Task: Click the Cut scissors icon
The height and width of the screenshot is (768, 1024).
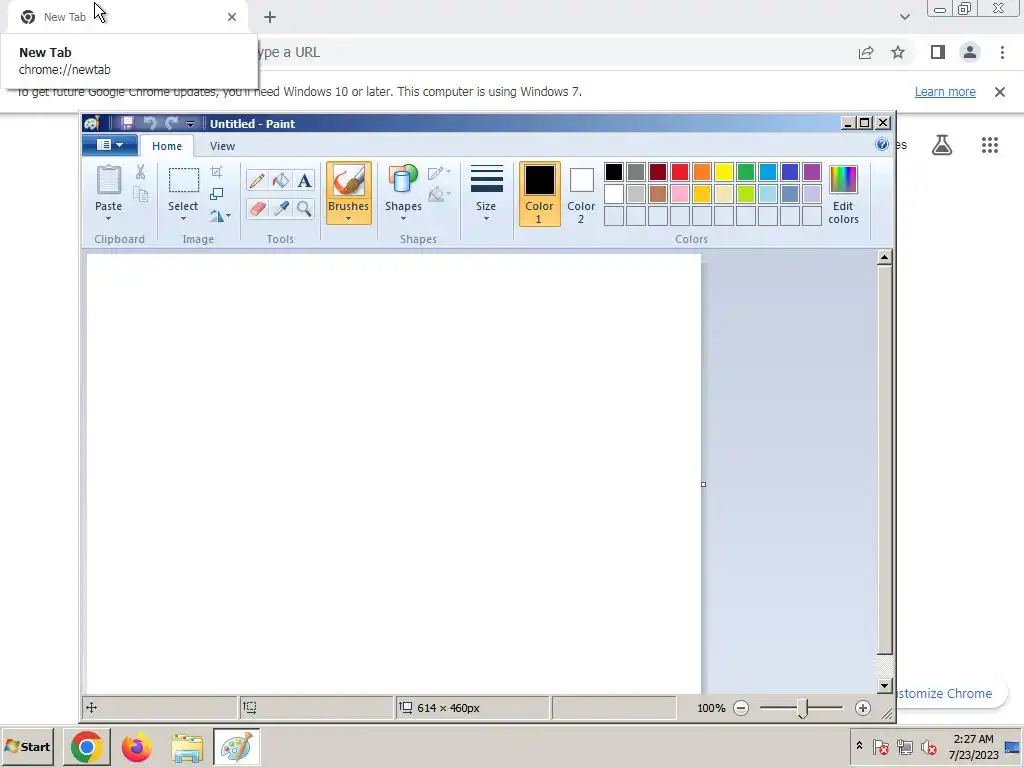Action: point(140,172)
